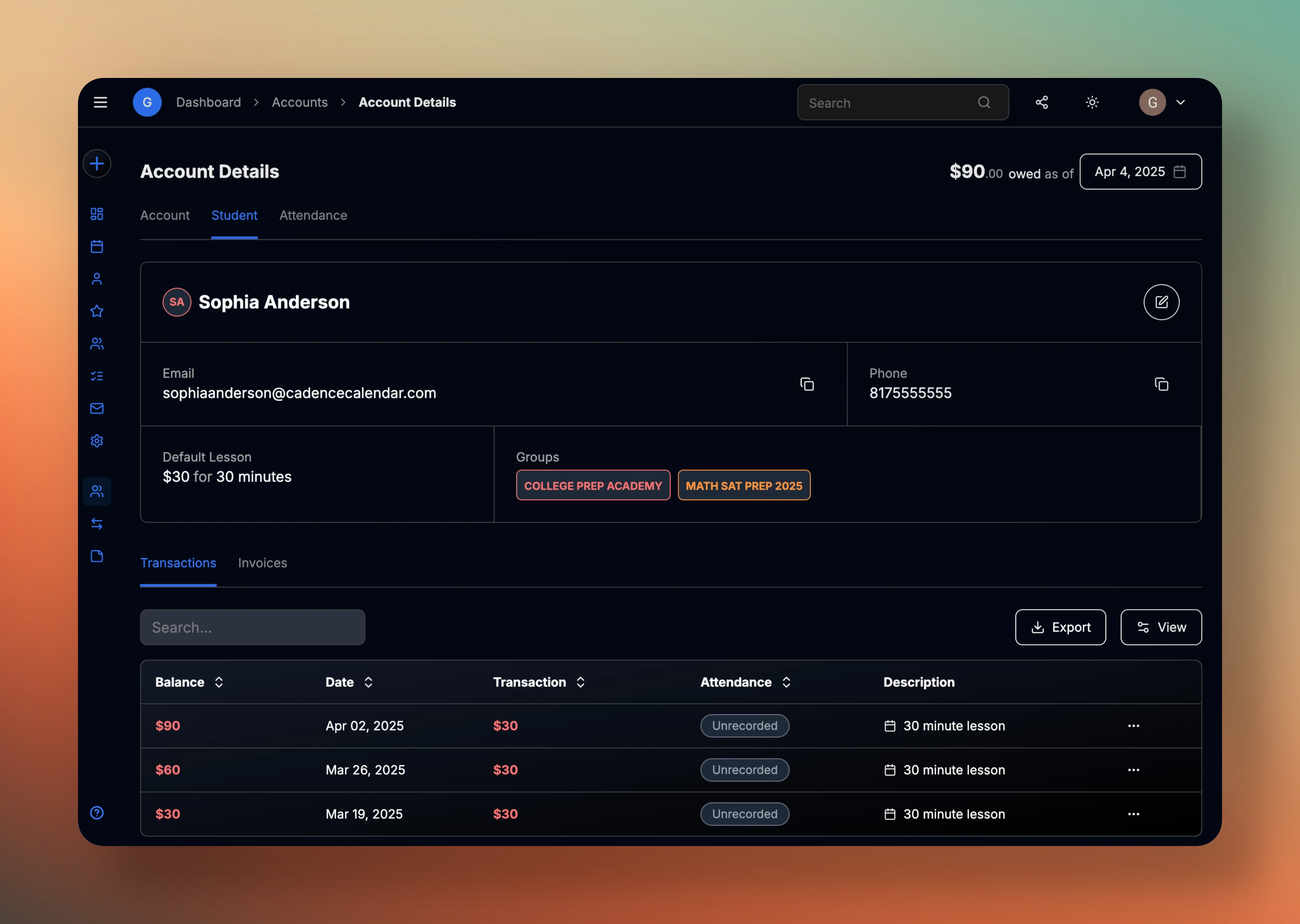The height and width of the screenshot is (924, 1300).
Task: Click the Sophia Anderson name heading
Action: click(x=274, y=302)
